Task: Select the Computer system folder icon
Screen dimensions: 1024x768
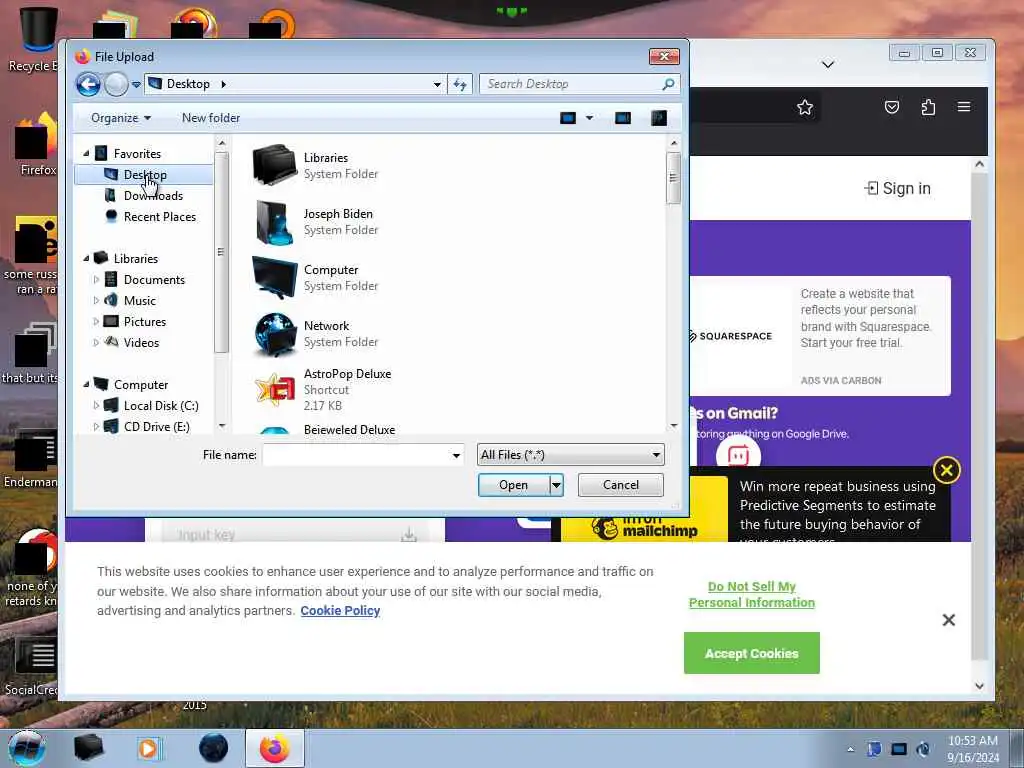Action: point(274,278)
